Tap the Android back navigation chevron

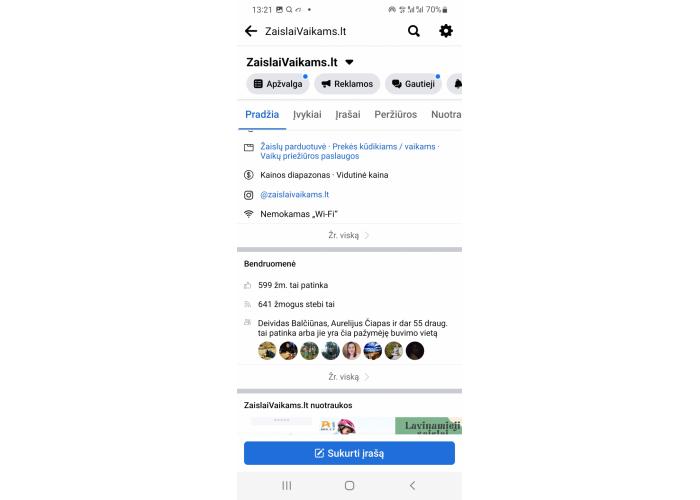[412, 485]
